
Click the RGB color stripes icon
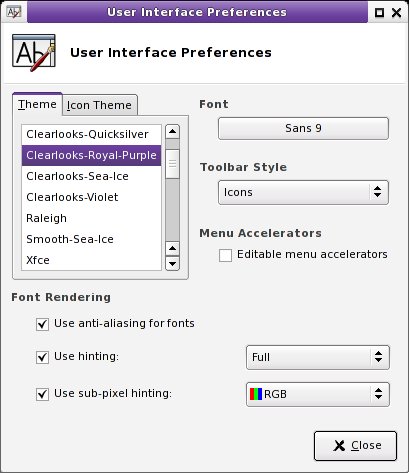(256, 394)
